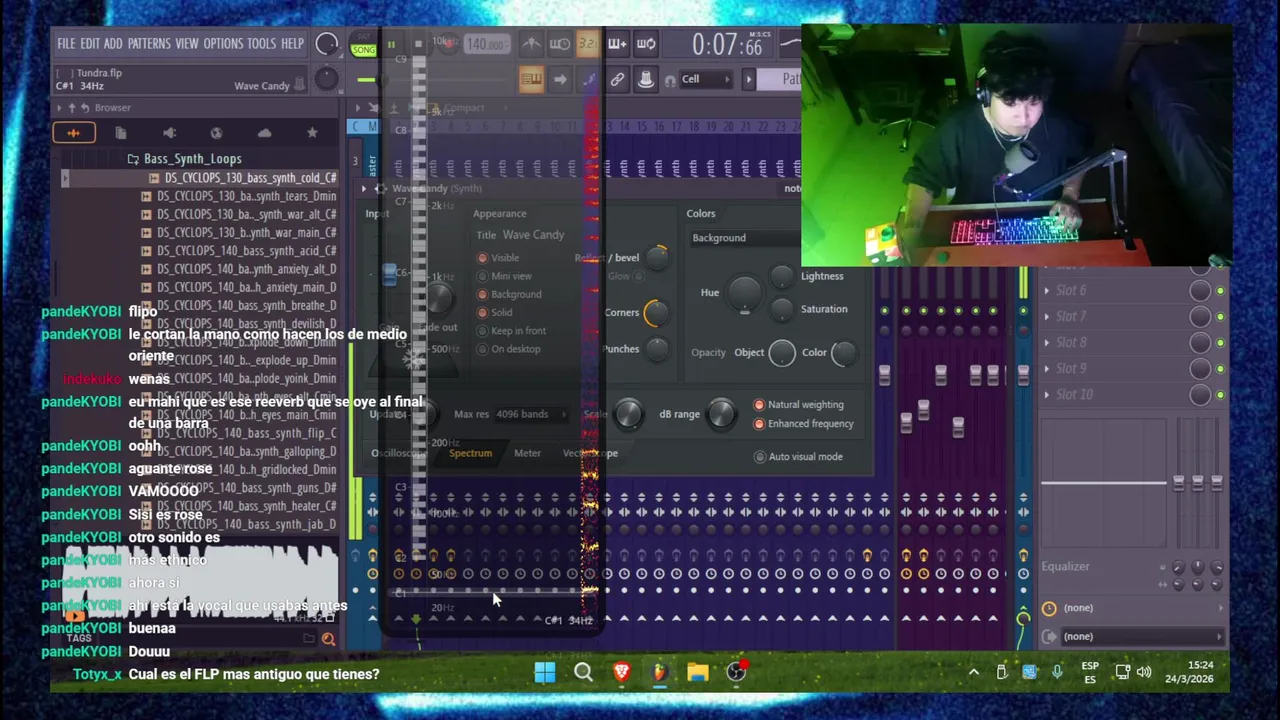The width and height of the screenshot is (1280, 720).
Task: Toggle the overdub (blend recording) icon
Action: [x=617, y=43]
